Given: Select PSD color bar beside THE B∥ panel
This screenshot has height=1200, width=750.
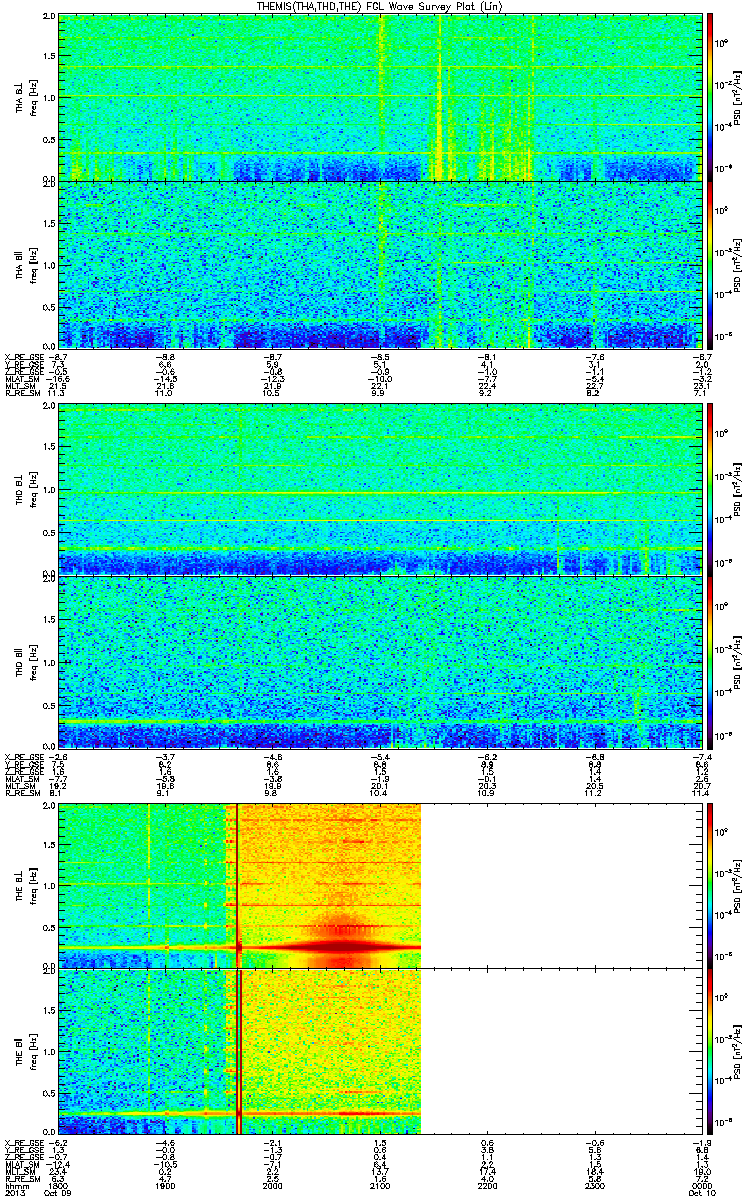Looking at the screenshot, I should click(710, 1050).
